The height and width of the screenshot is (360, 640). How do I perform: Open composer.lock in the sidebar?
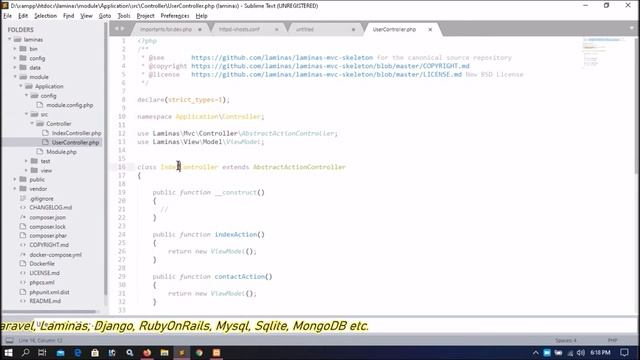point(47,227)
